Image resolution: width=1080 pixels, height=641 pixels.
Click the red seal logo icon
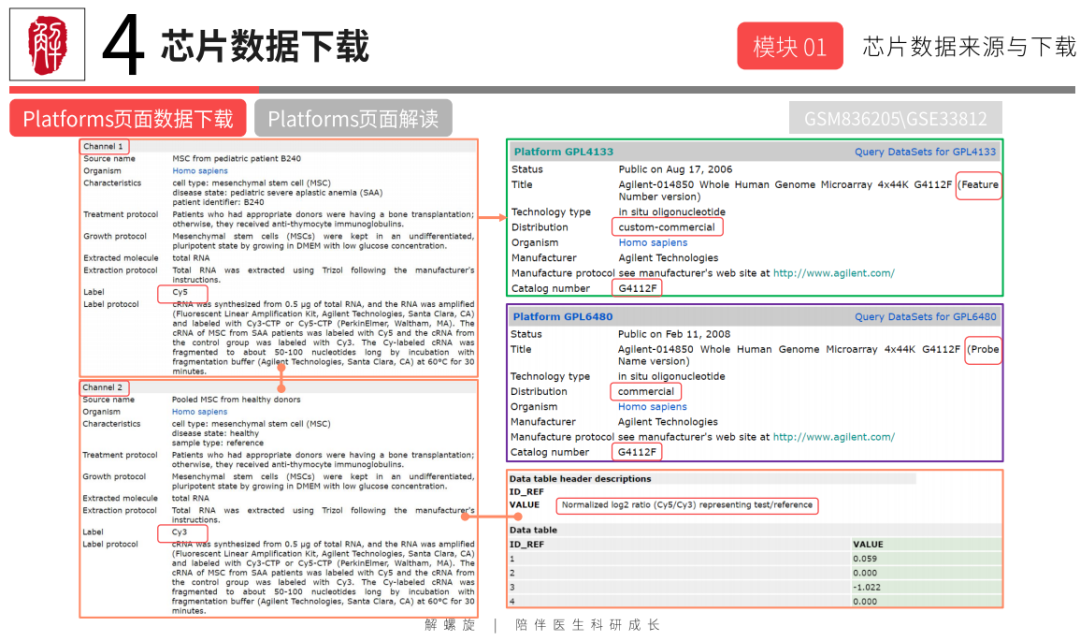(47, 45)
